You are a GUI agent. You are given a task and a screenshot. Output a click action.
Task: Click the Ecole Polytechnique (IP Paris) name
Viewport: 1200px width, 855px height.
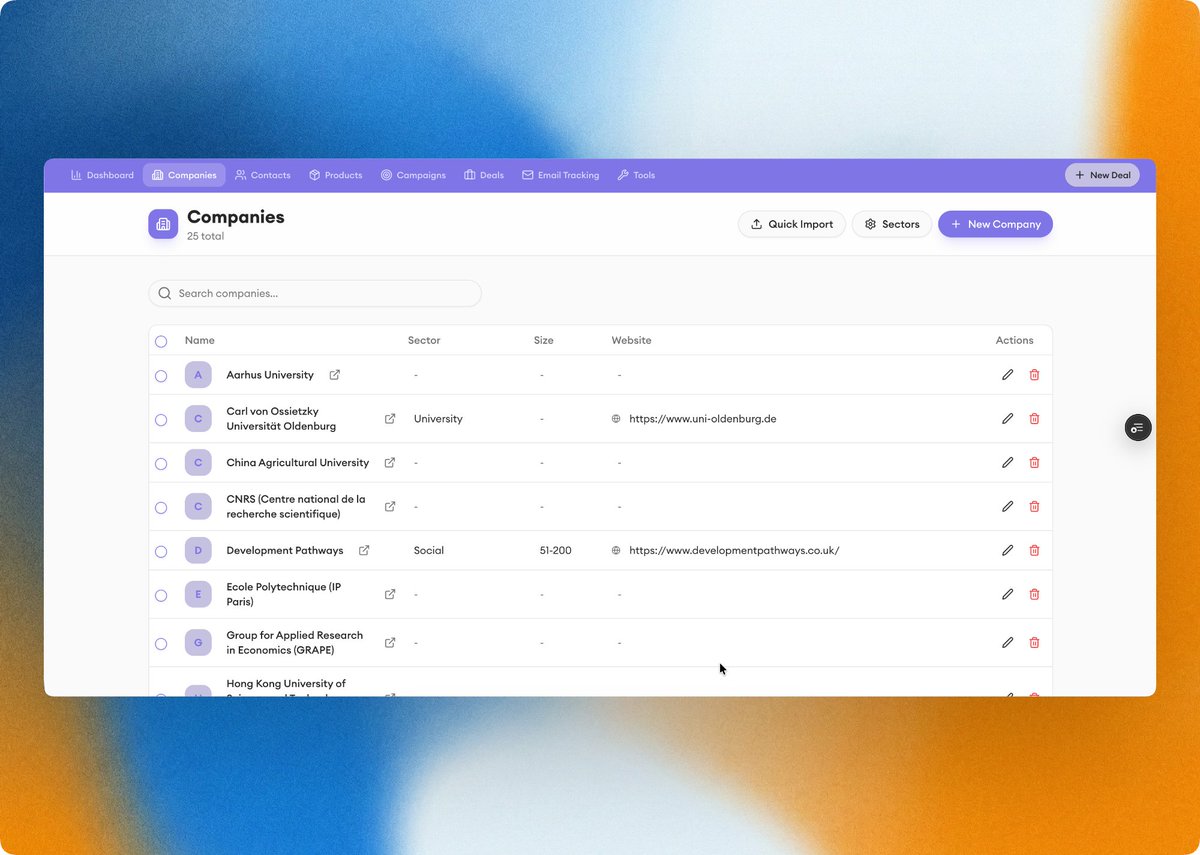pyautogui.click(x=284, y=594)
